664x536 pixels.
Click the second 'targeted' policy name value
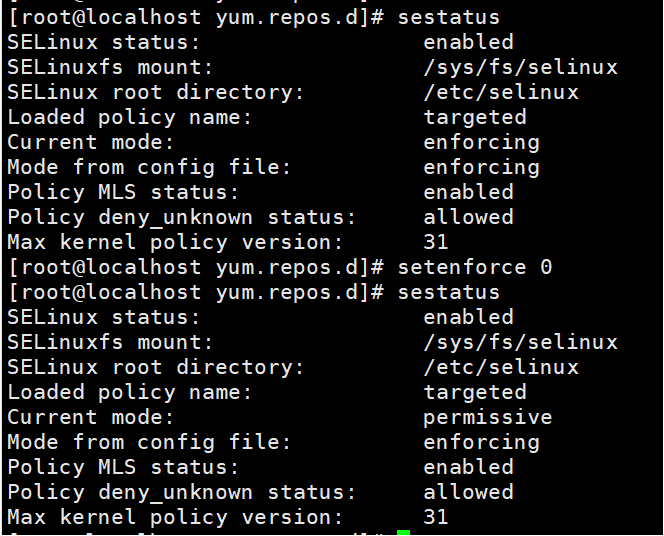475,393
